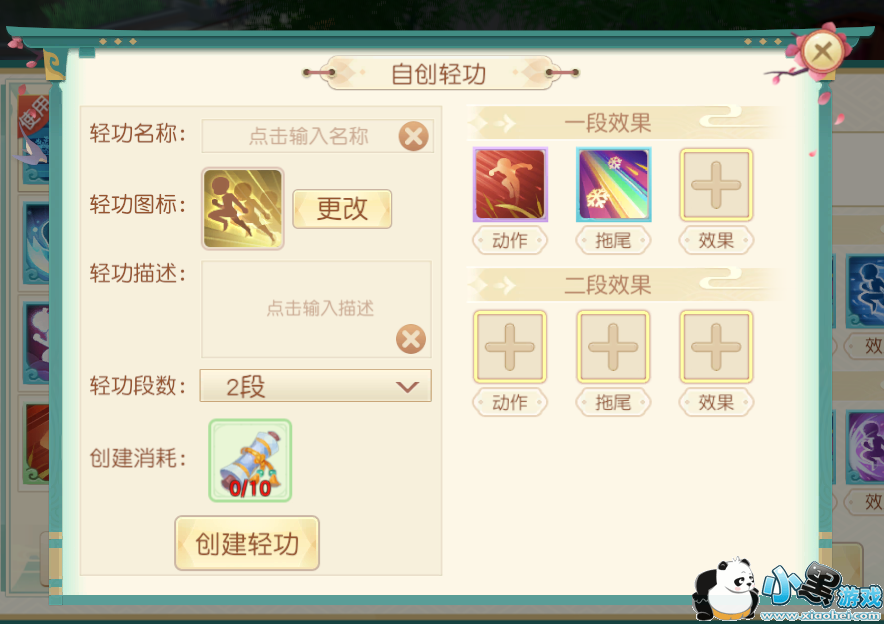Click the 更改 change icon button
884x624 pixels.
point(342,209)
